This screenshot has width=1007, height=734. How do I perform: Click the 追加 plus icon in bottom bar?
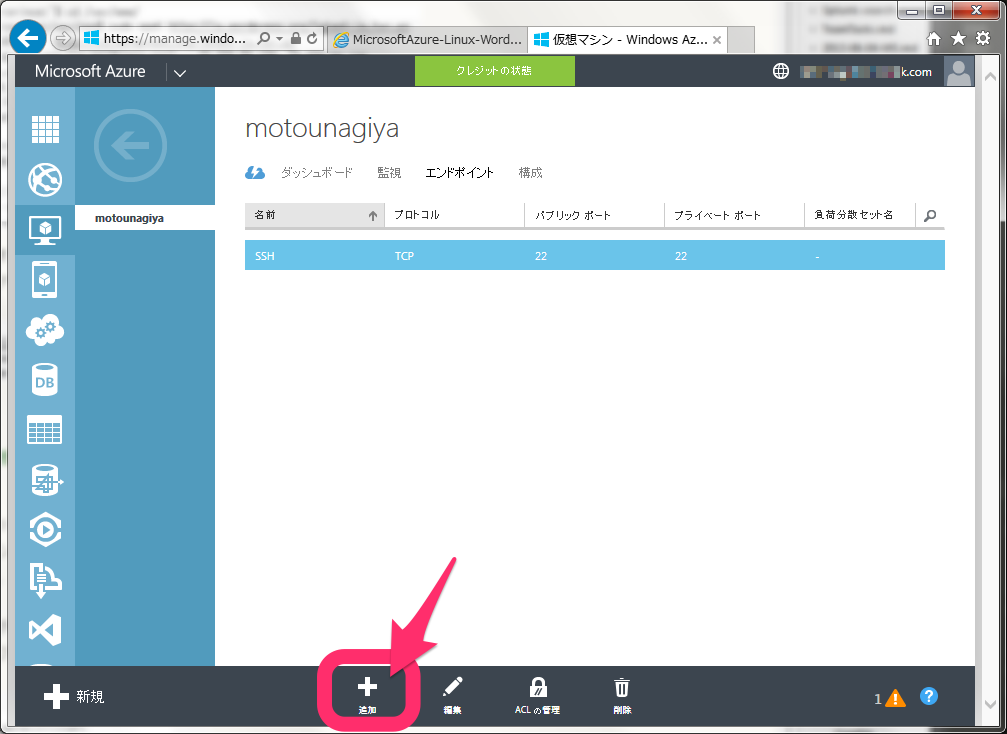click(367, 687)
